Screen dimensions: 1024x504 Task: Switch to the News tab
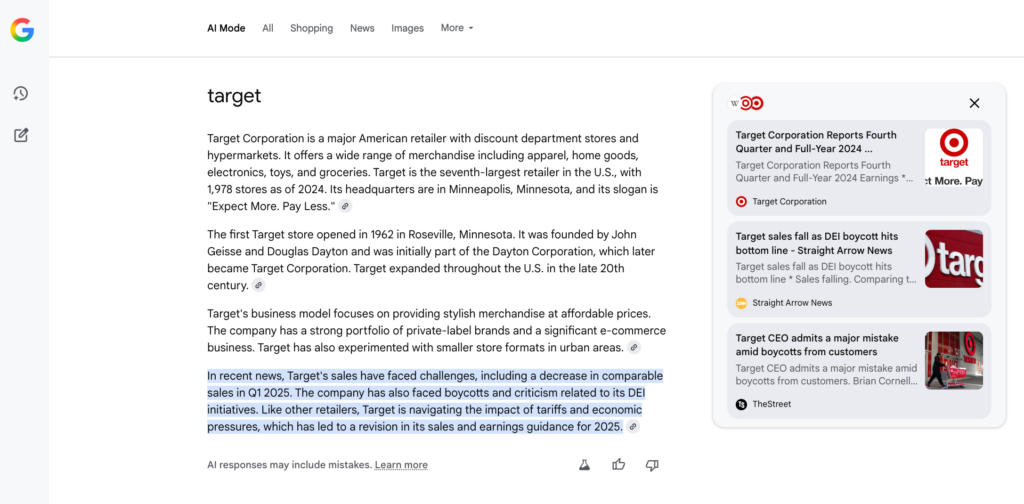362,28
